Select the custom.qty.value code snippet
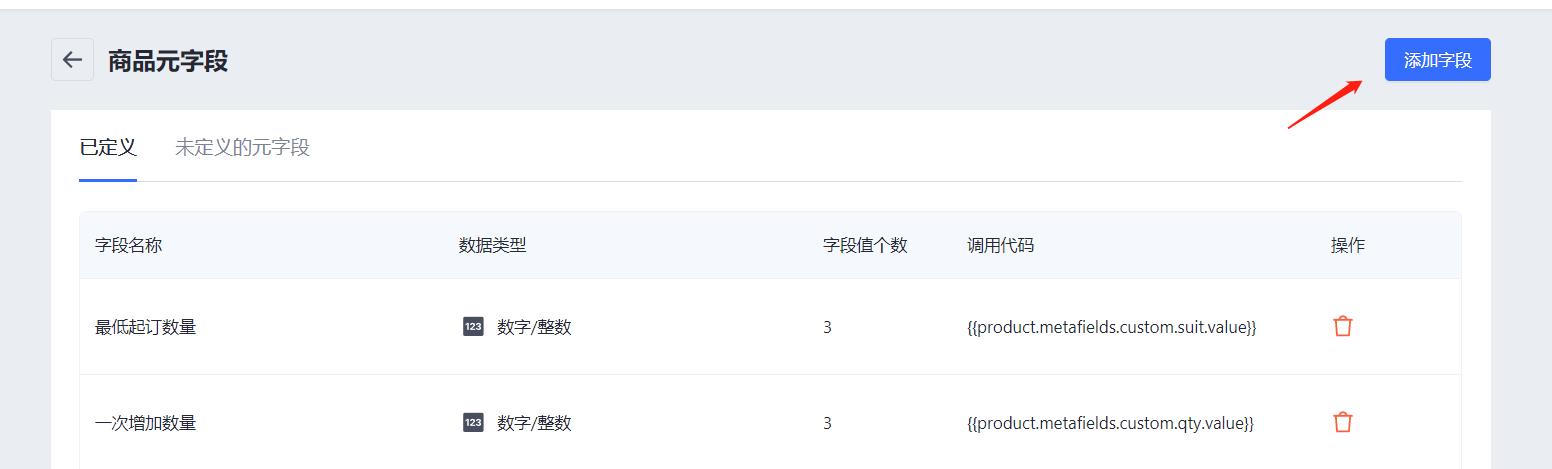Viewport: 1552px width, 469px height. point(1110,423)
